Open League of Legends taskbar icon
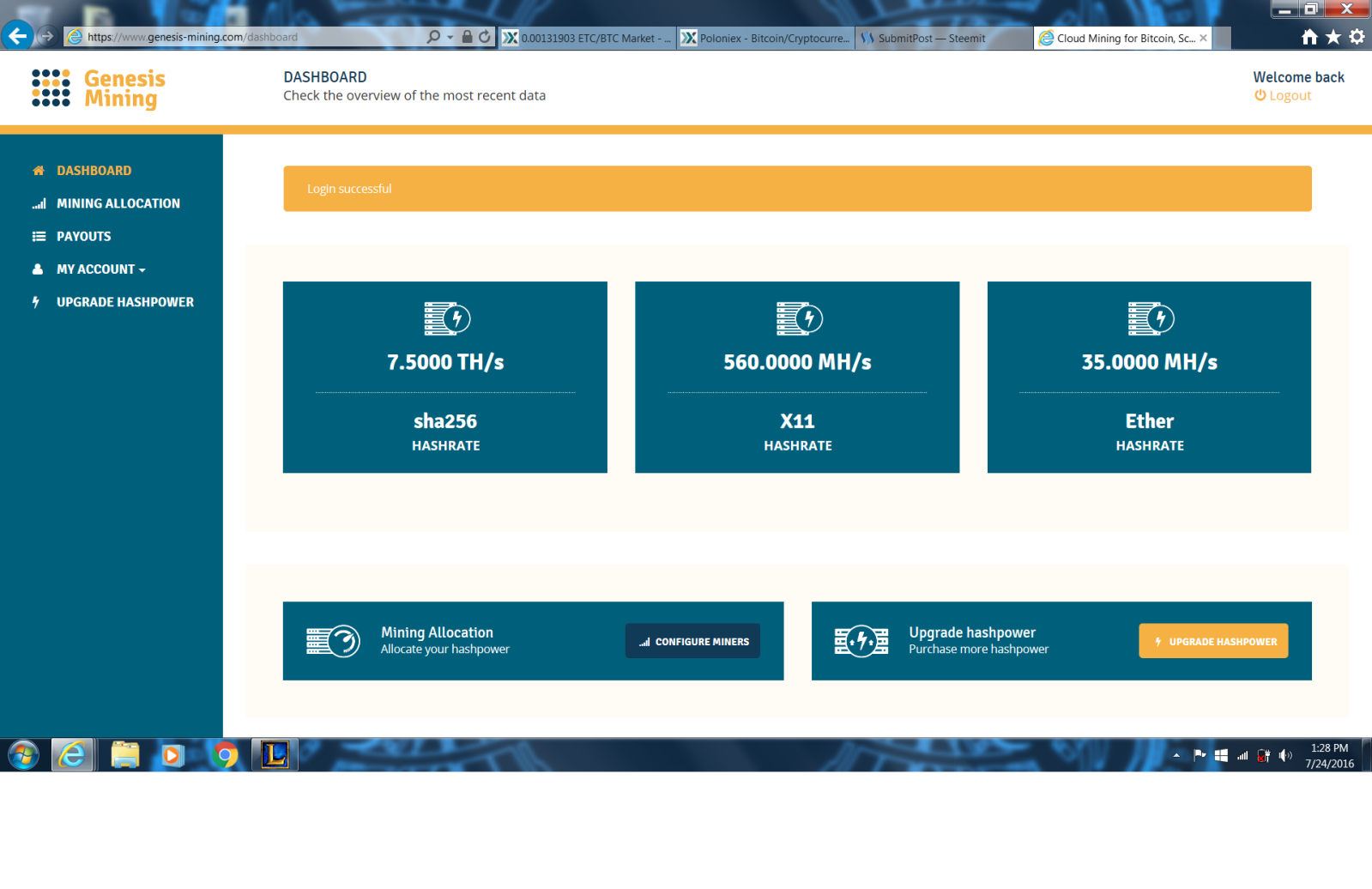 [x=275, y=755]
